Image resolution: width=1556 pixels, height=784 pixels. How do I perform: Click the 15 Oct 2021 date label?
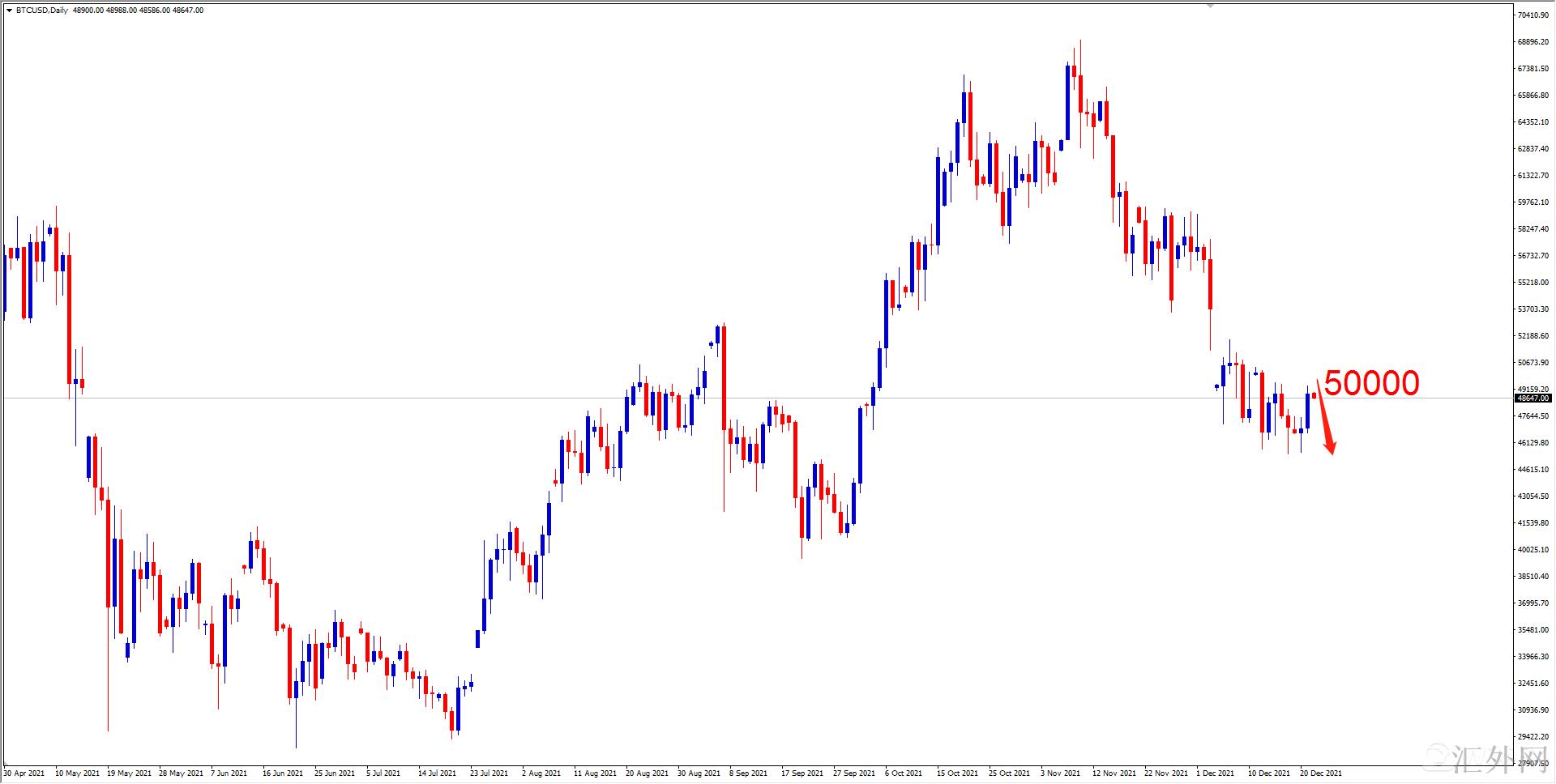tap(958, 773)
